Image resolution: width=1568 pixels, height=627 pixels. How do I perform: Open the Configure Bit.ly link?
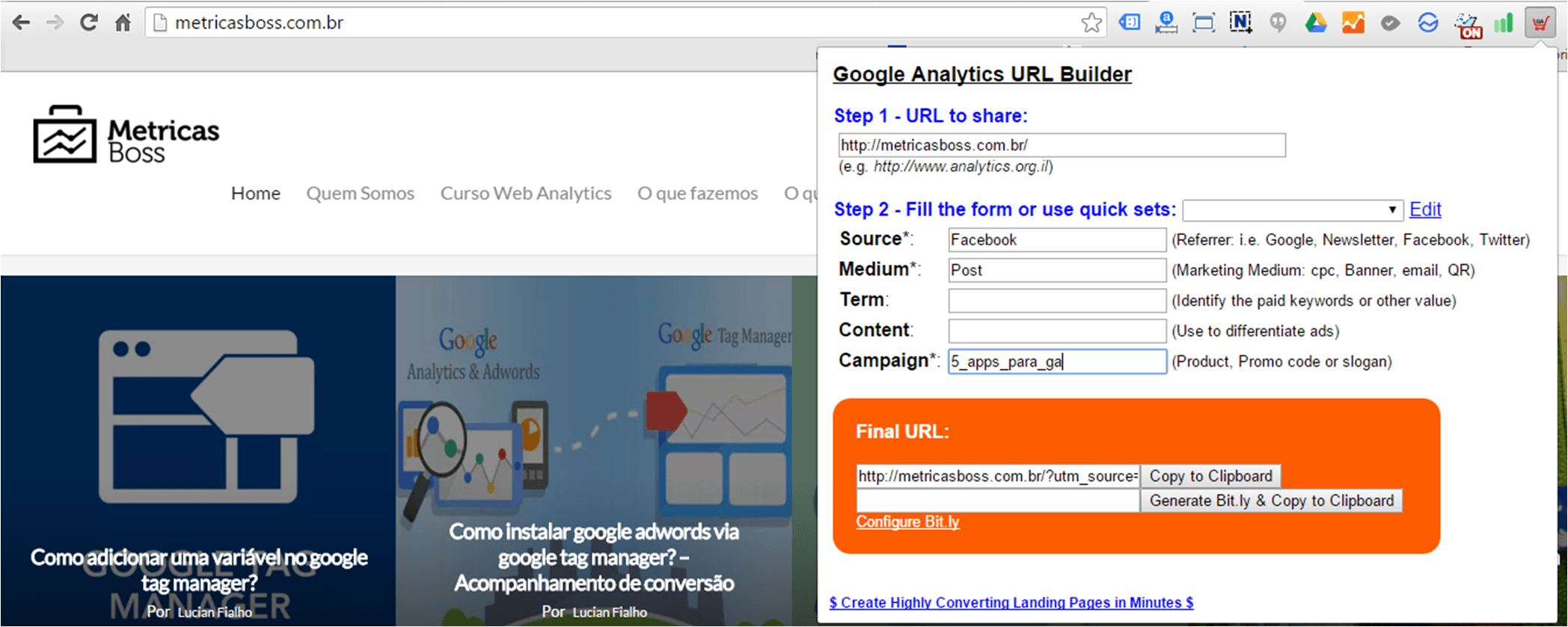click(x=907, y=522)
